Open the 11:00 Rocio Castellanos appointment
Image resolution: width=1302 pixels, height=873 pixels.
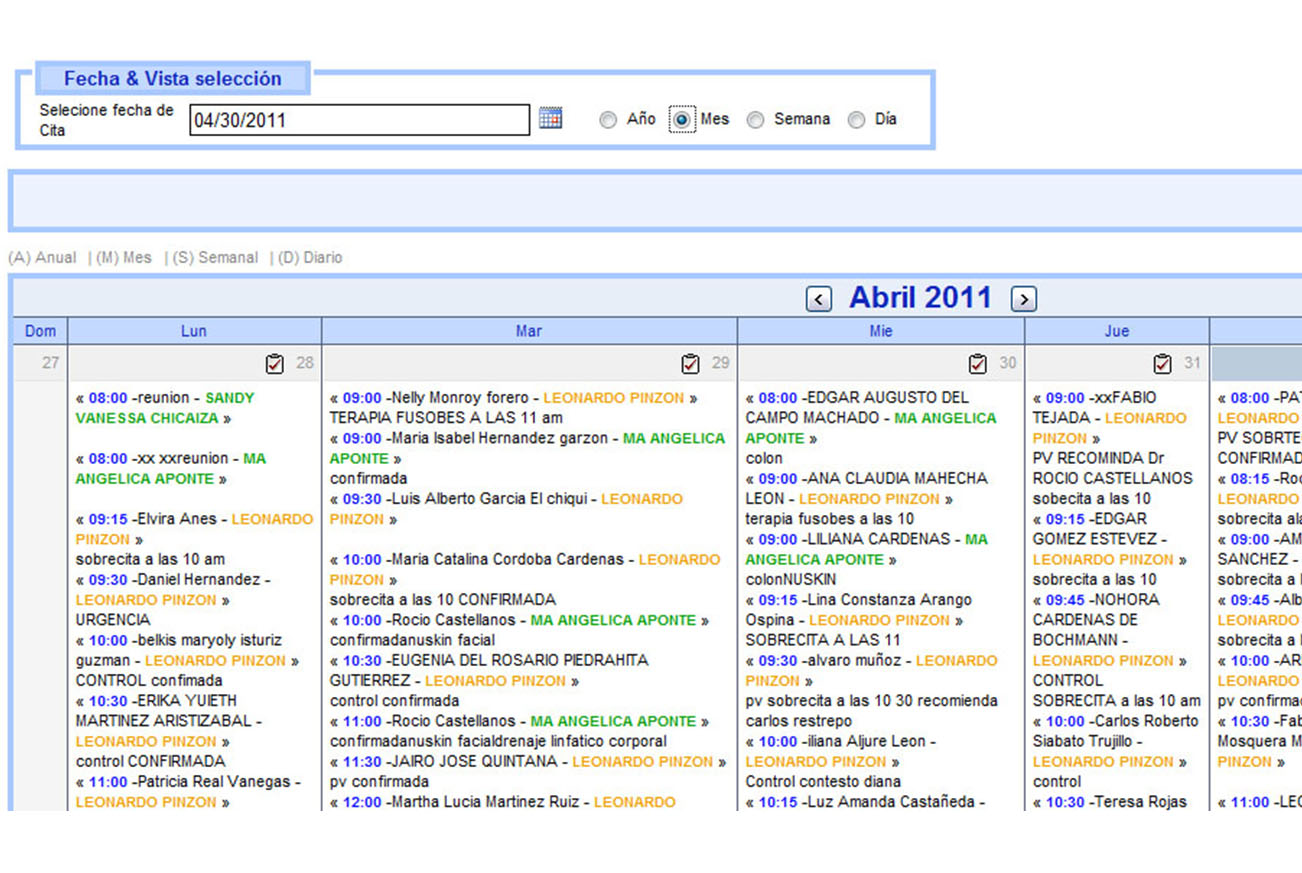coord(519,721)
